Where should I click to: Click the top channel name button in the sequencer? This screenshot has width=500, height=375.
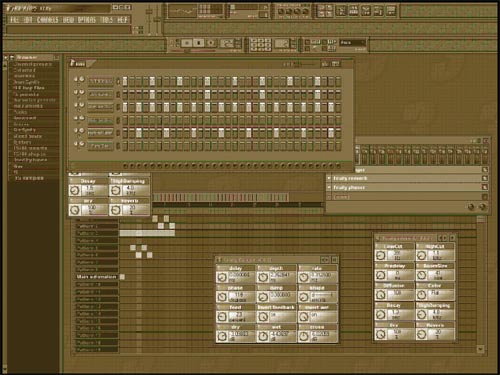pyautogui.click(x=100, y=81)
